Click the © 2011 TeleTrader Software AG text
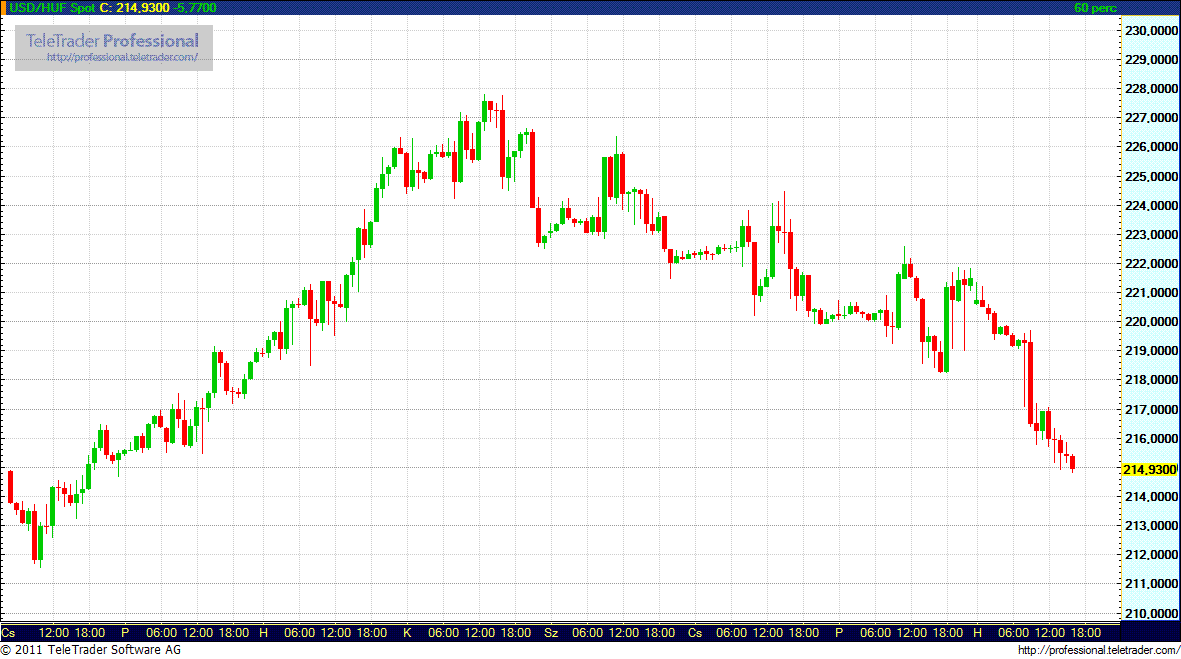The width and height of the screenshot is (1181, 659). pyautogui.click(x=91, y=650)
